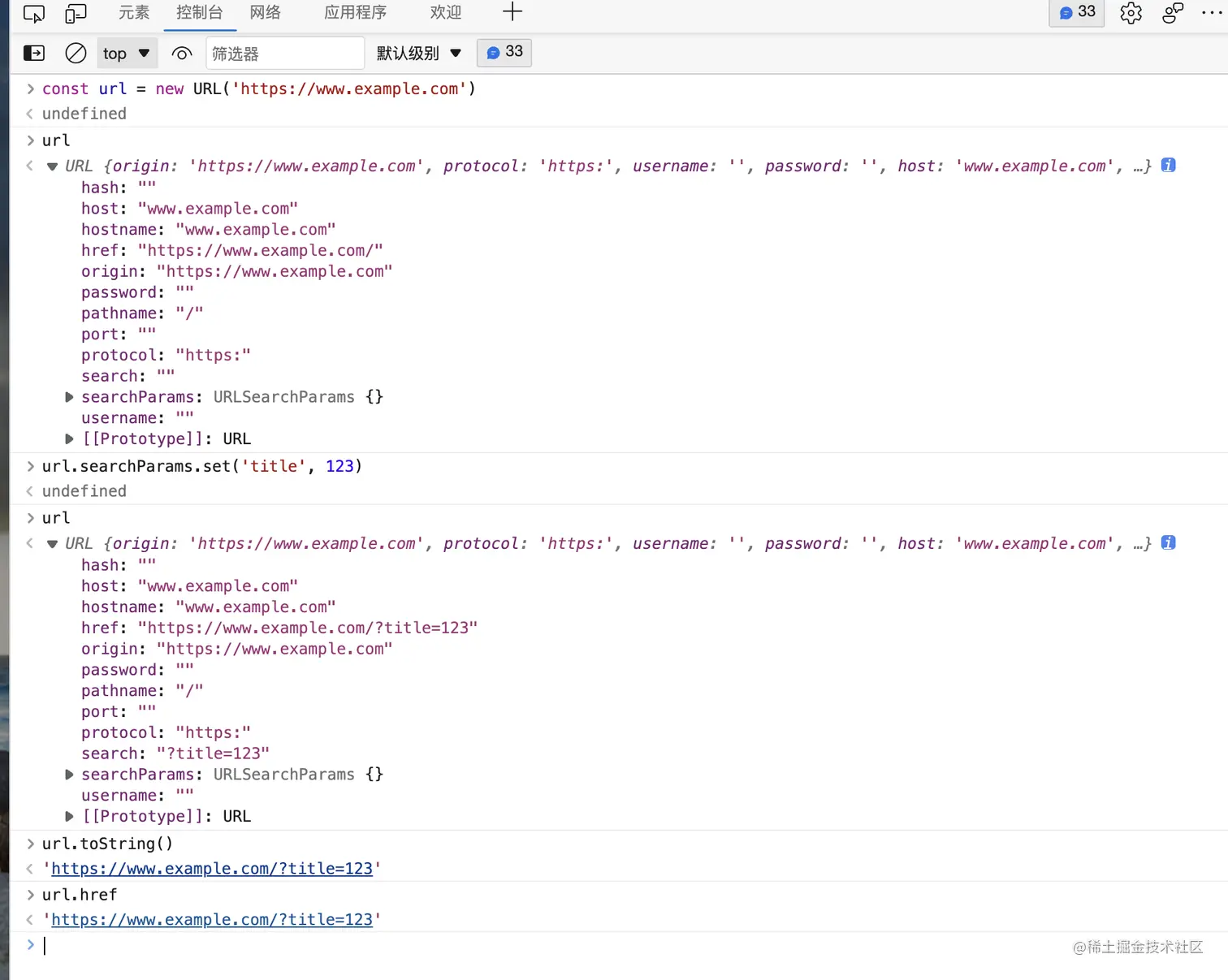Click the url.toString() command line
This screenshot has width=1228, height=980.
coord(107,844)
